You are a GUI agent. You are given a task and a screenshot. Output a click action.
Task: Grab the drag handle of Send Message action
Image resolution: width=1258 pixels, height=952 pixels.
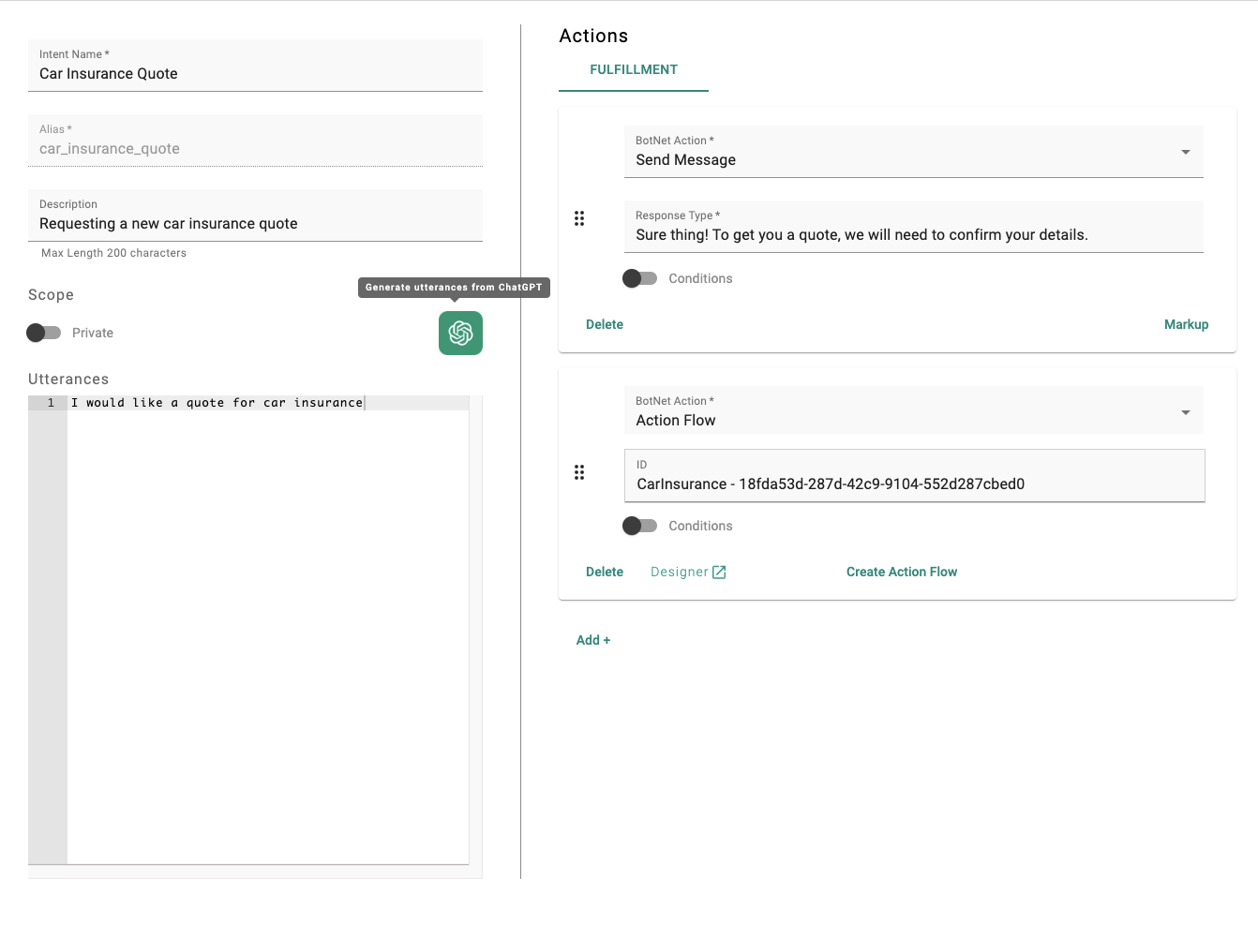(x=579, y=218)
